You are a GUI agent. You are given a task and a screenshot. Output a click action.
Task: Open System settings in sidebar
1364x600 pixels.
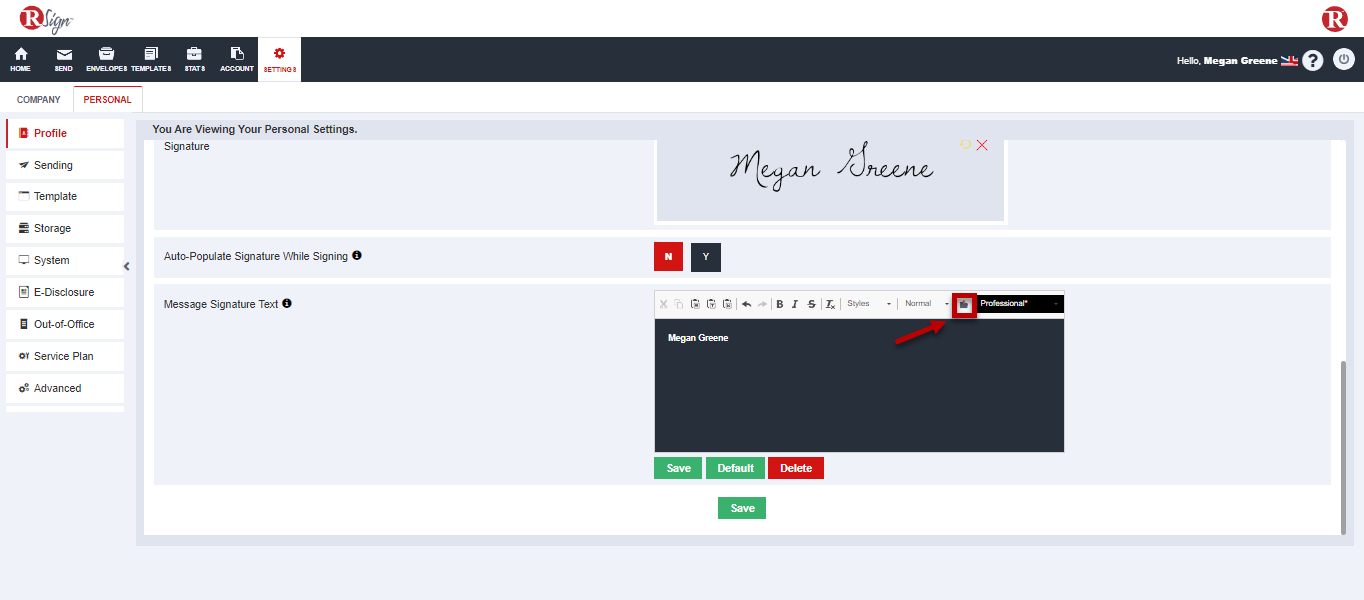click(65, 260)
